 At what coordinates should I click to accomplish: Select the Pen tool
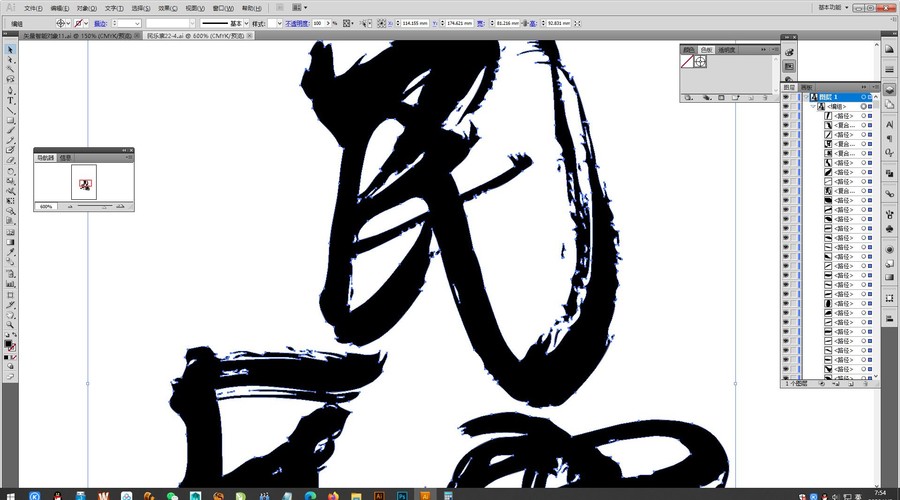[10, 91]
